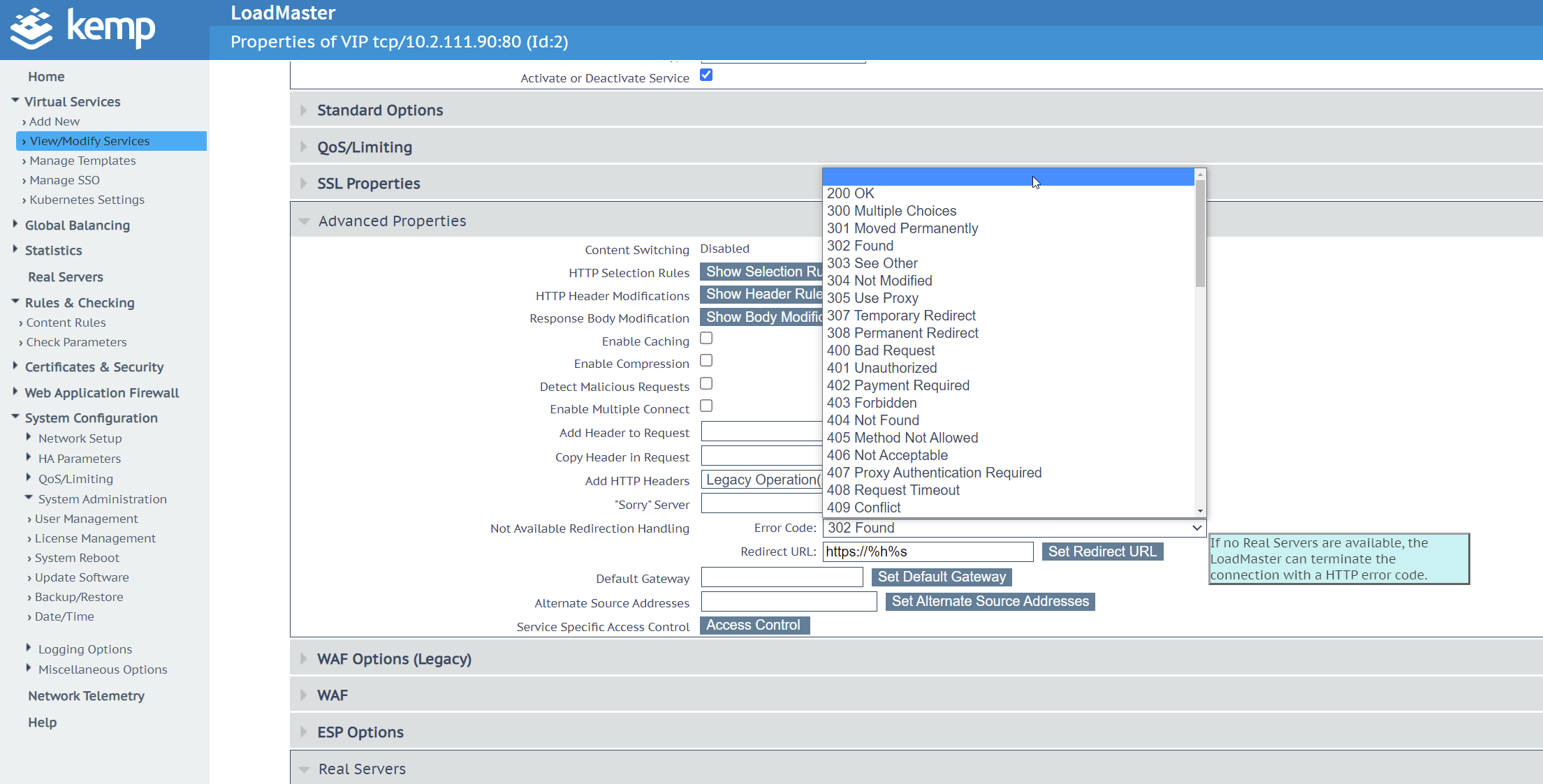Open the Error Code dropdown
1543x784 pixels.
click(x=1014, y=528)
